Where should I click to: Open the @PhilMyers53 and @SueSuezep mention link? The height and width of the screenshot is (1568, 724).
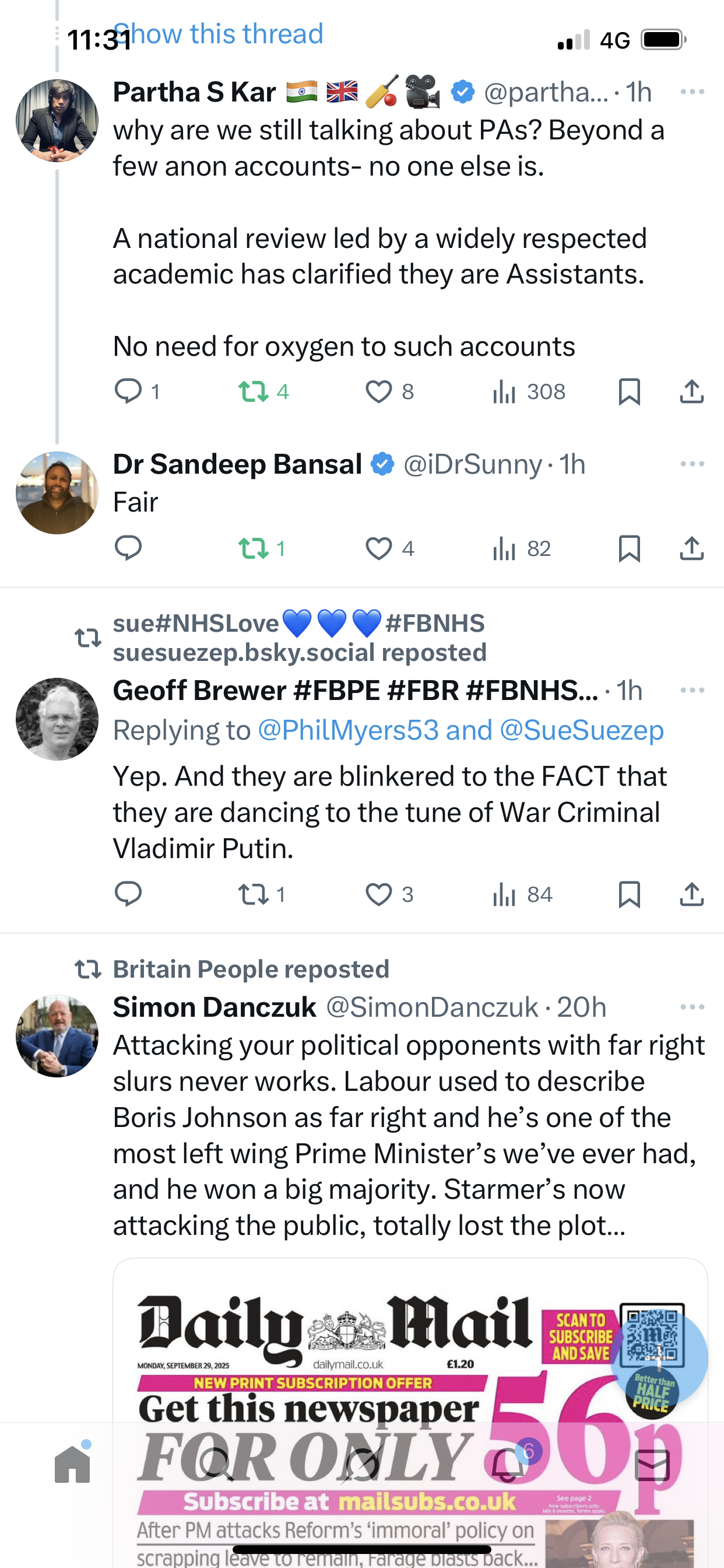click(460, 730)
